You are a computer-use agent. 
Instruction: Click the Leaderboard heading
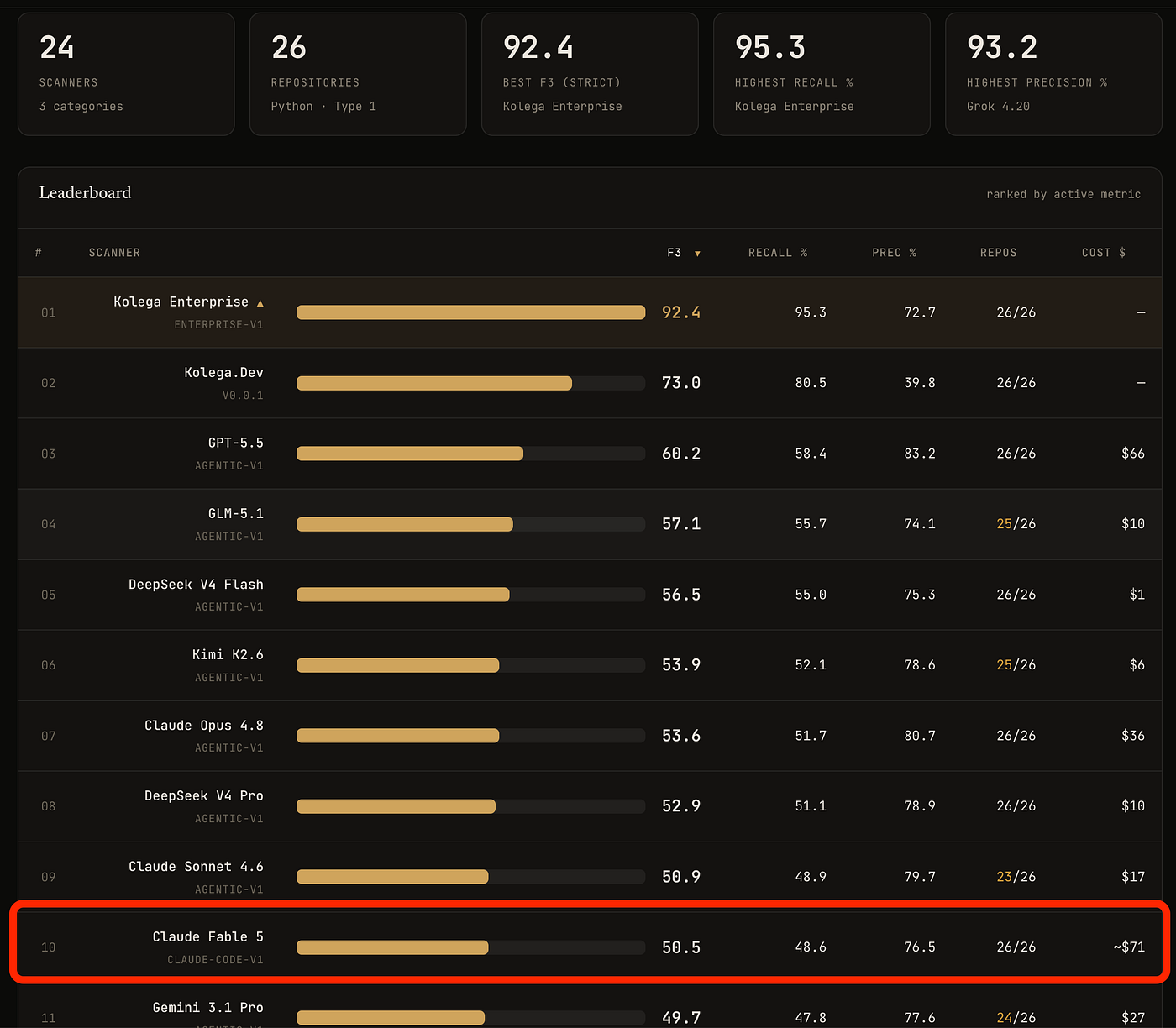coord(85,192)
